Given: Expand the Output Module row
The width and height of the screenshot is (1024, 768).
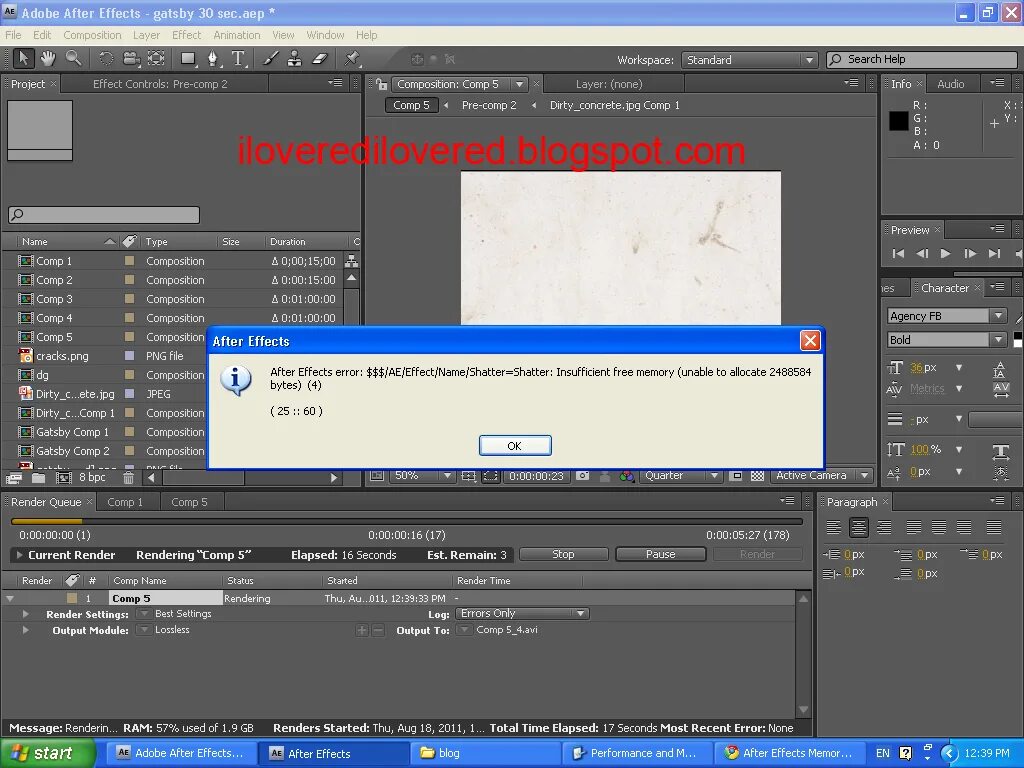Looking at the screenshot, I should (25, 631).
